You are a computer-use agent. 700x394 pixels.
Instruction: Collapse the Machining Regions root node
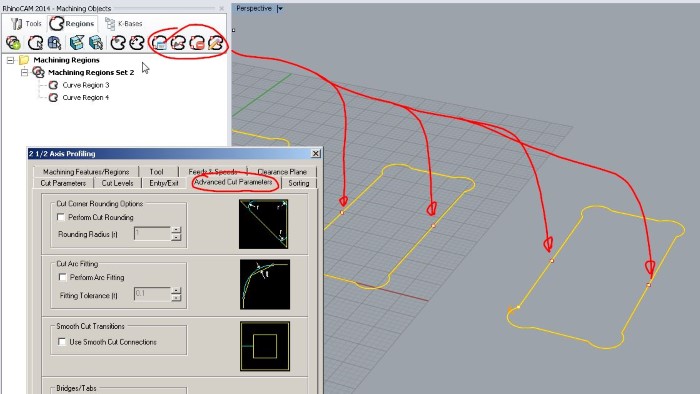(x=10, y=60)
